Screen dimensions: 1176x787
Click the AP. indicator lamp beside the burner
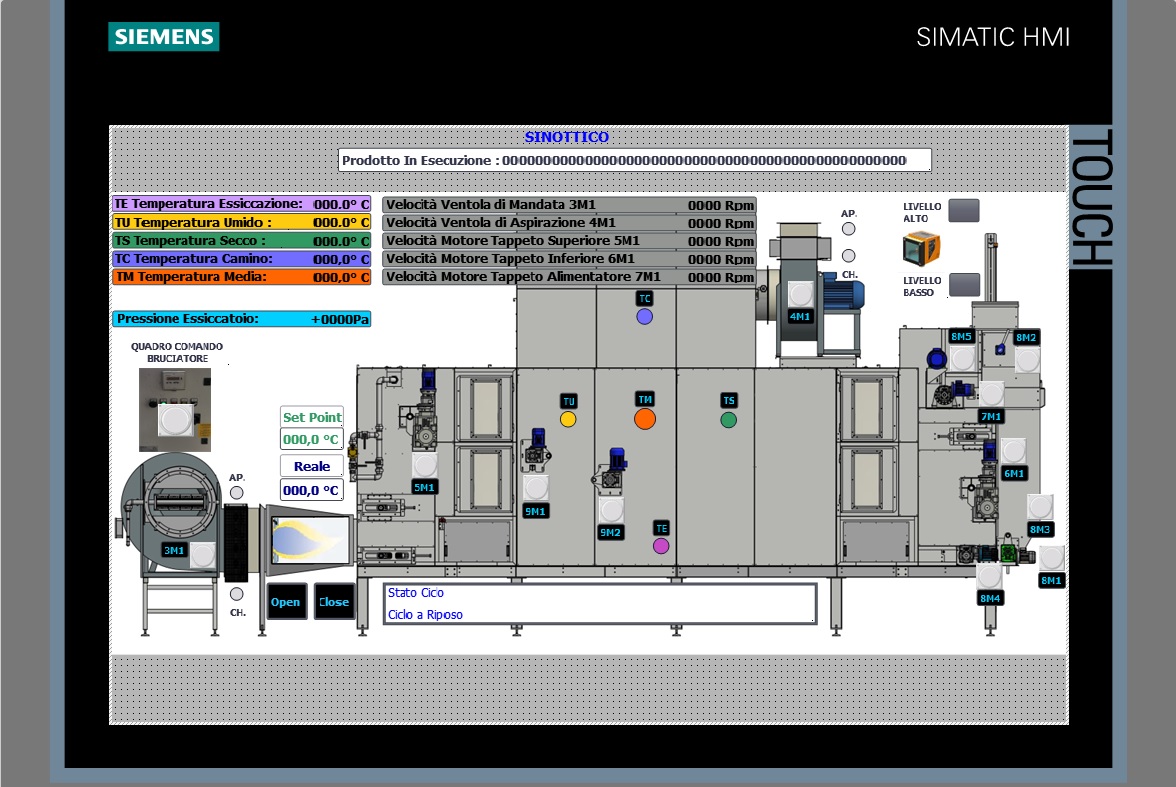(236, 493)
